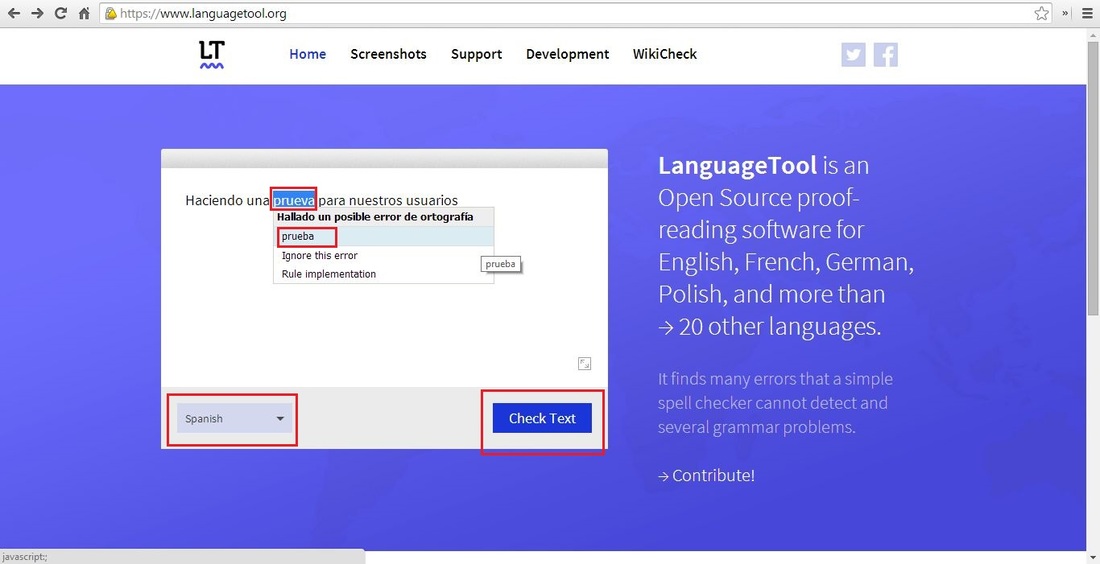
Task: Click the word 'usuarios' in the text box
Action: pos(432,200)
